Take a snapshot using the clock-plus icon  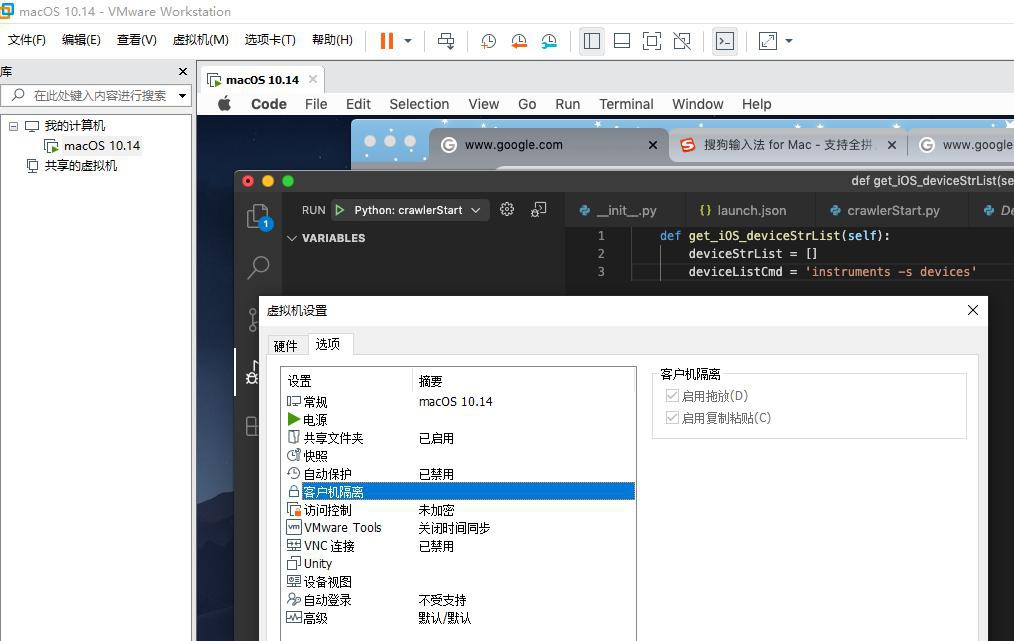tap(488, 41)
